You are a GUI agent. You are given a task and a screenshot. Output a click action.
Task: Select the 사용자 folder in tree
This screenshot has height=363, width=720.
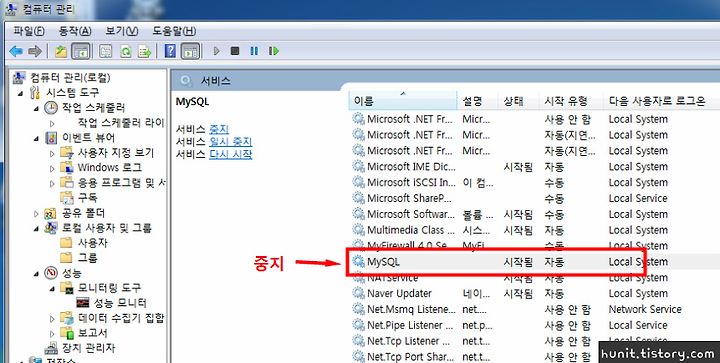click(x=92, y=243)
